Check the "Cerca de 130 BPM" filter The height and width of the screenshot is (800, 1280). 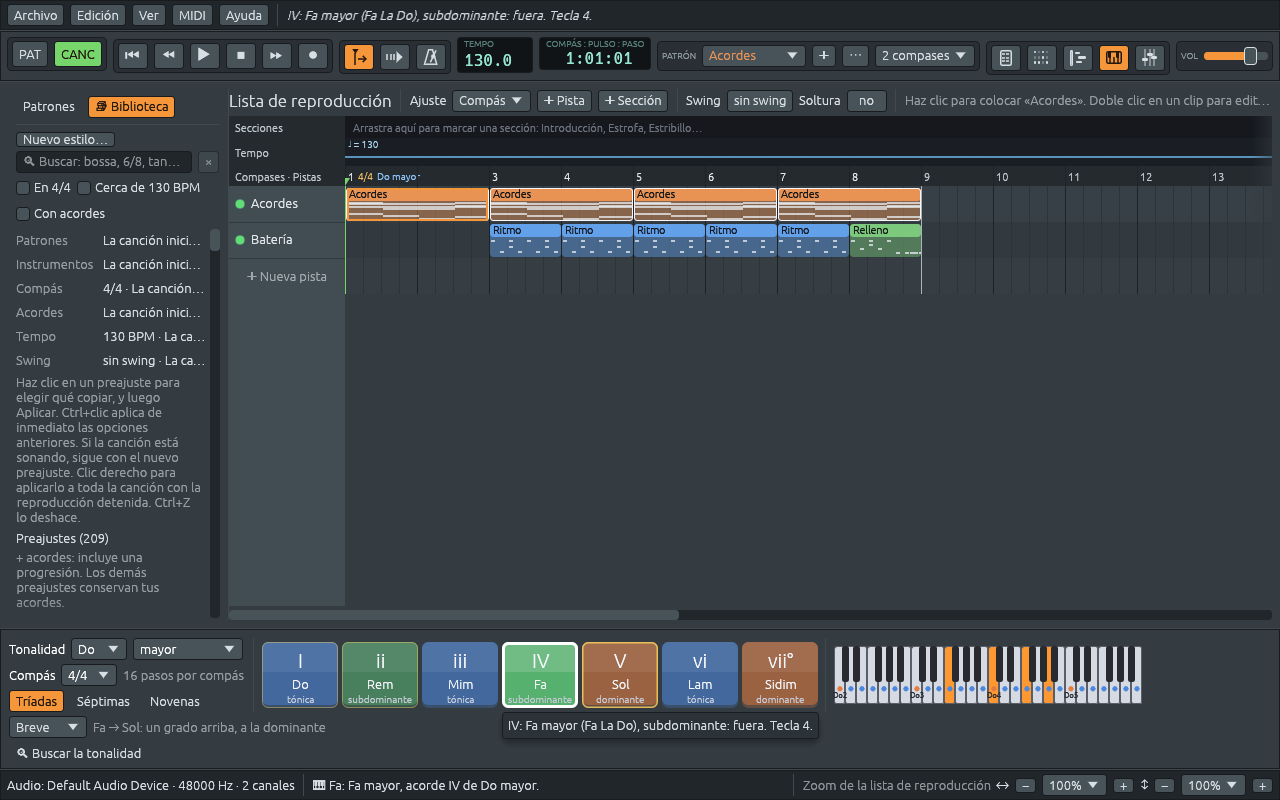point(84,188)
